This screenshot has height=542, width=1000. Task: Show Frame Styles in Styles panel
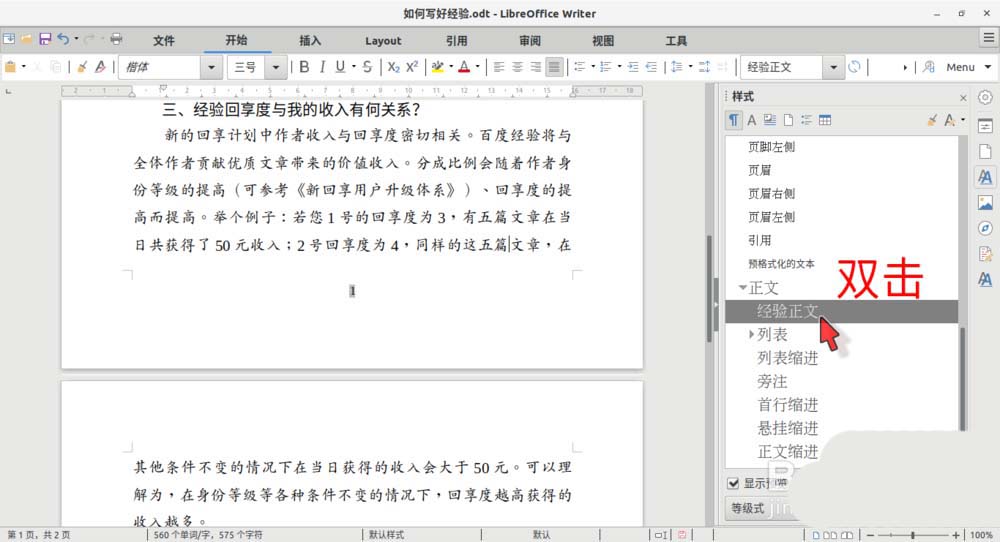pos(770,120)
